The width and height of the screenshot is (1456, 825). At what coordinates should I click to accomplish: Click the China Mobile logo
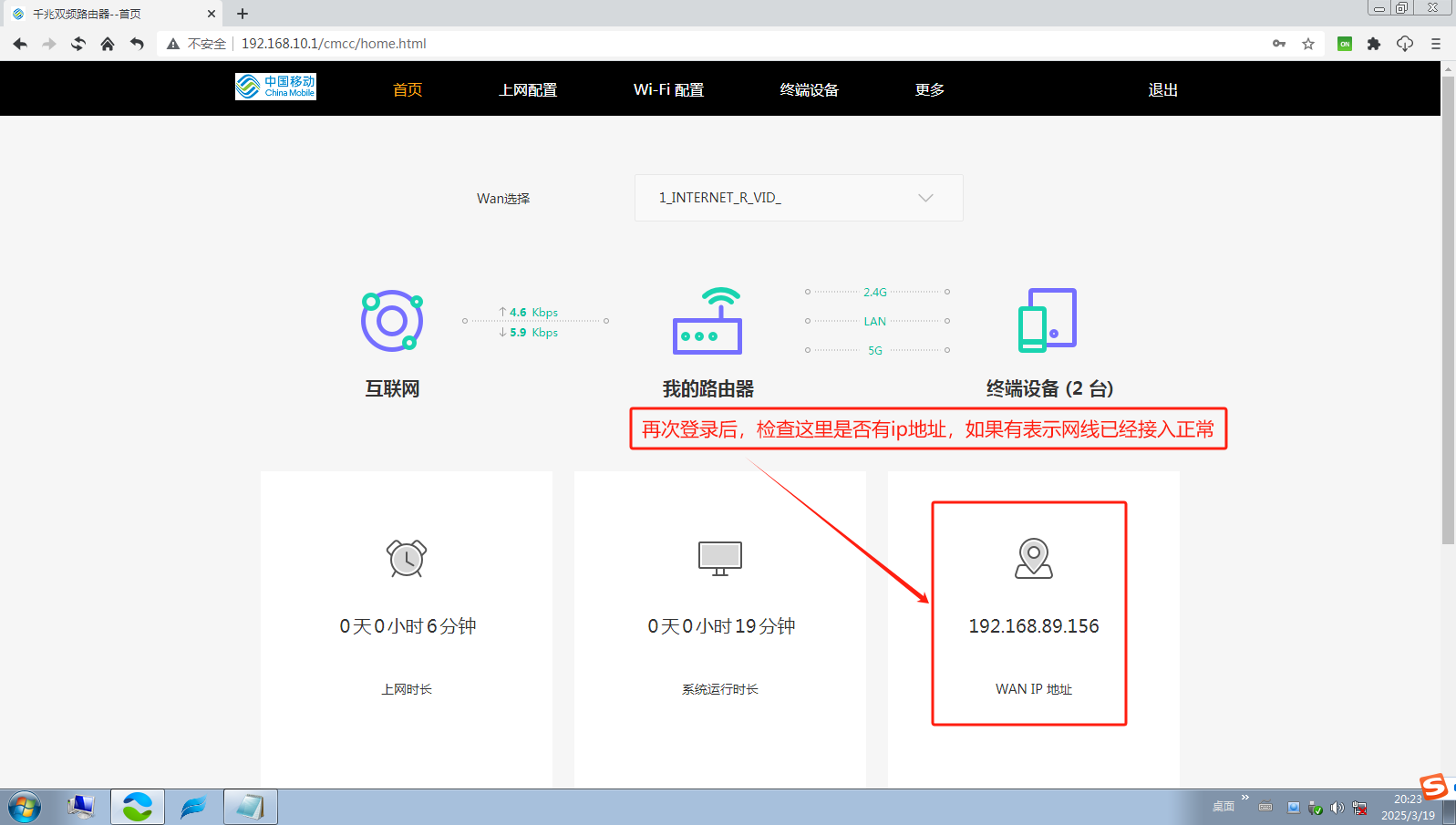coord(275,87)
